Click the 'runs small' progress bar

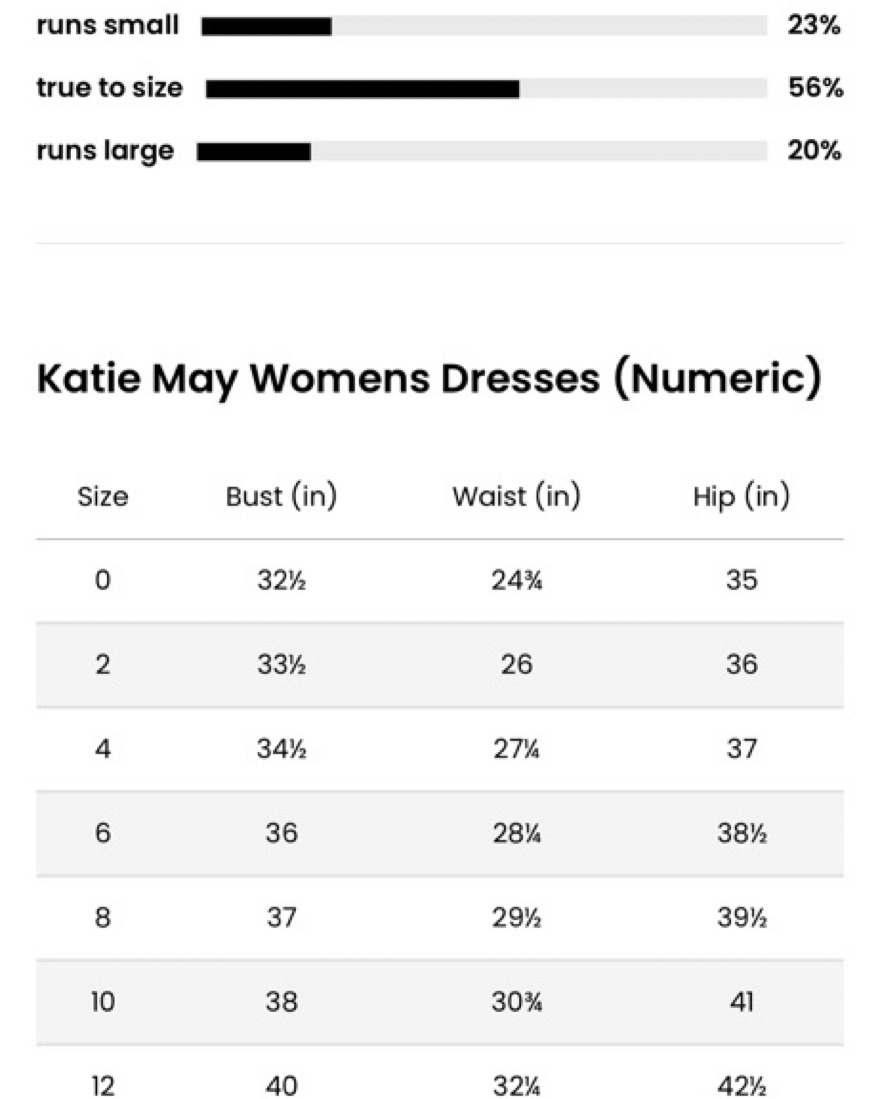[x=484, y=26]
